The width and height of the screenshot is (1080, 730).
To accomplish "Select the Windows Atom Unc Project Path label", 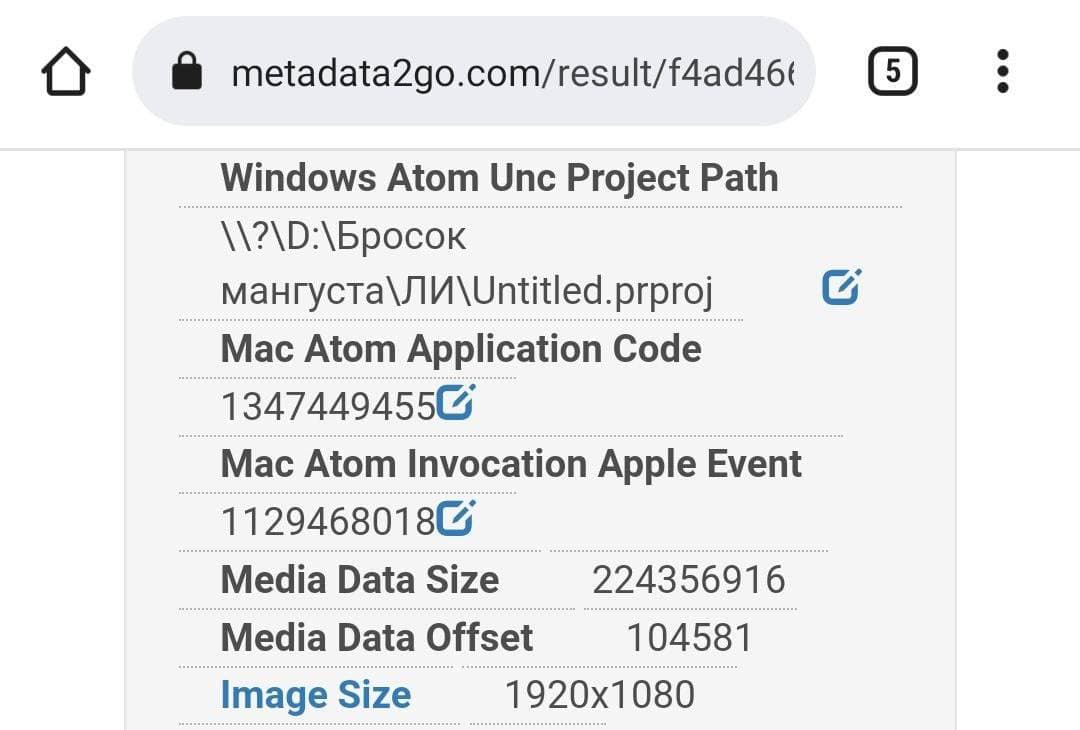I will pos(499,178).
